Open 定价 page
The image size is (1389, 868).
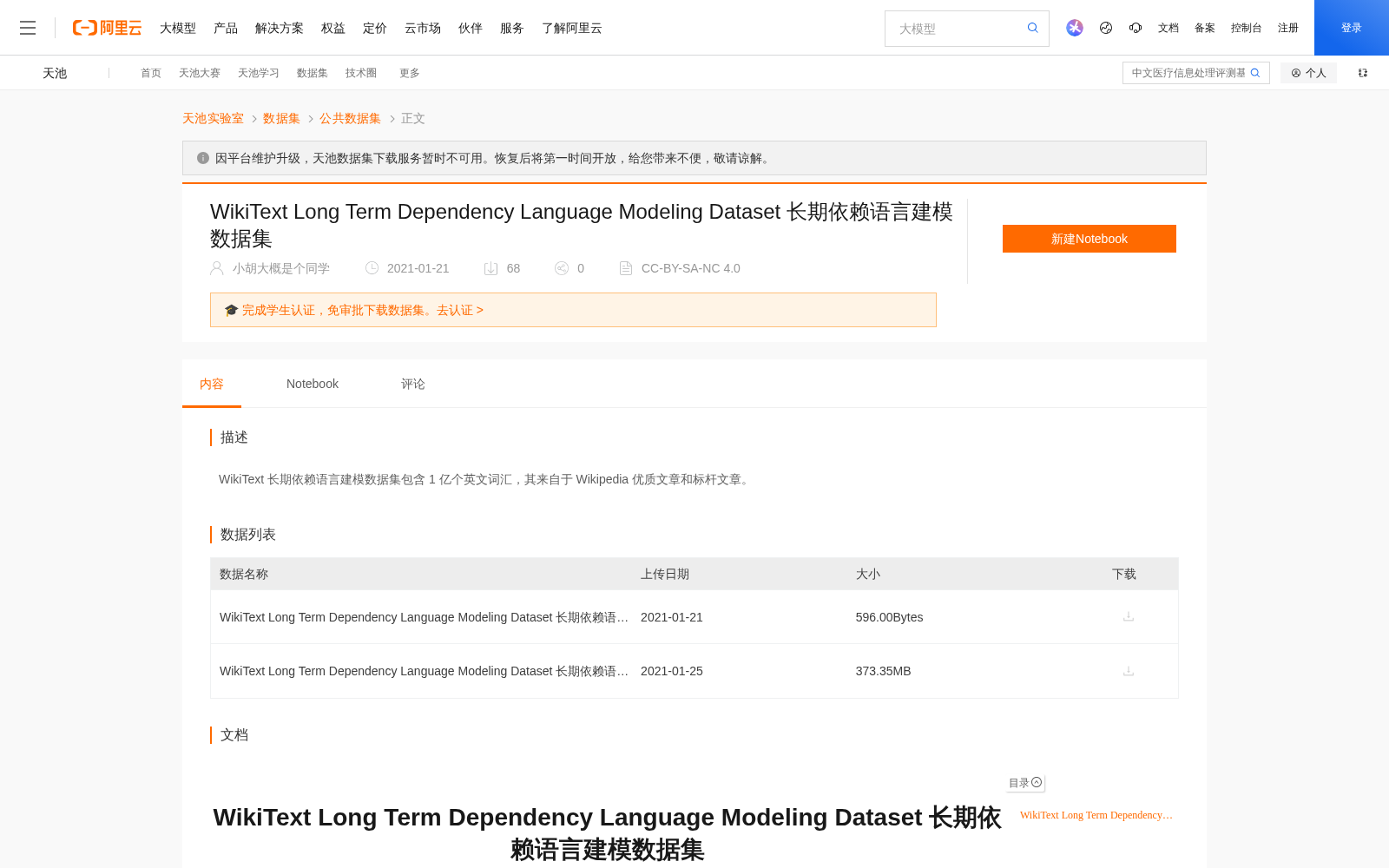pos(375,28)
